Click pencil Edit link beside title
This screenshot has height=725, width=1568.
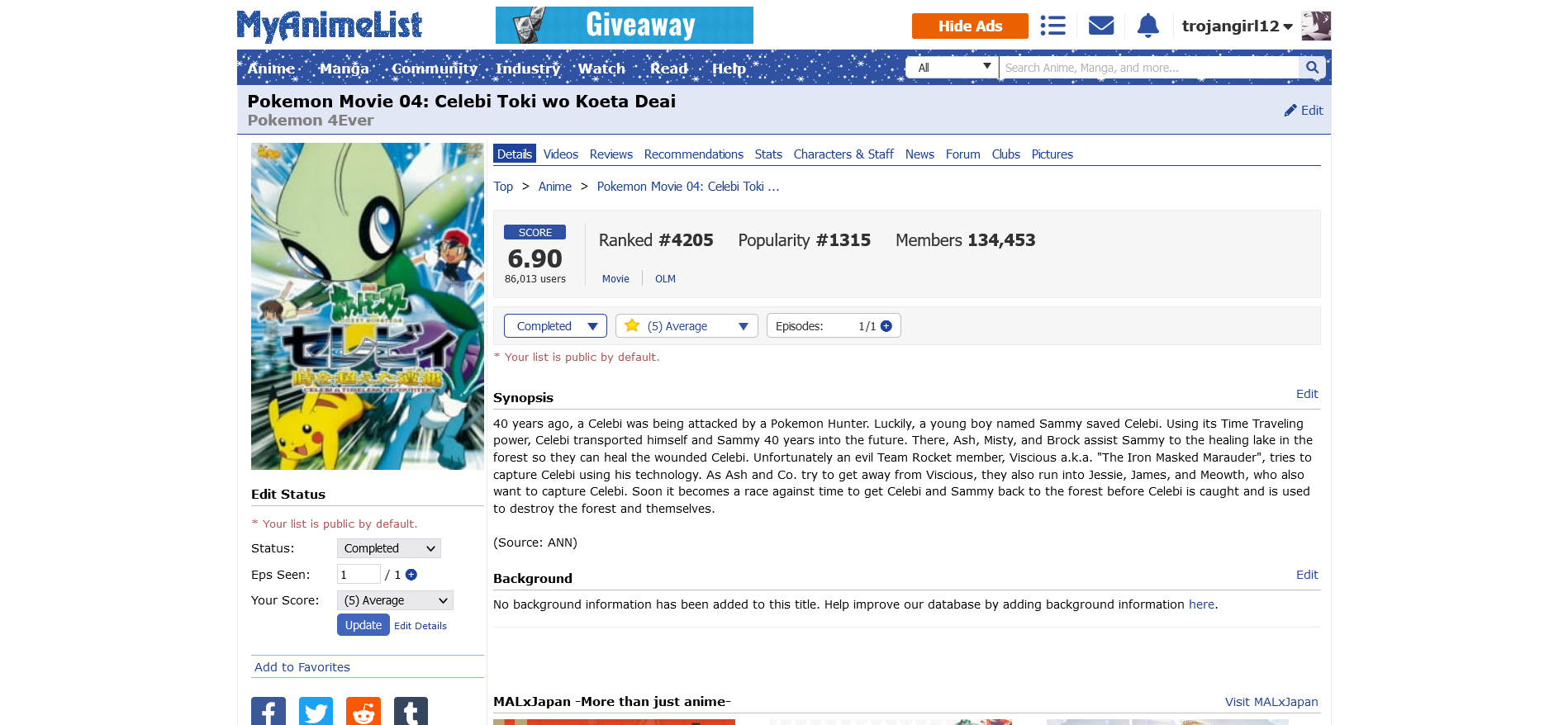[x=1304, y=111]
